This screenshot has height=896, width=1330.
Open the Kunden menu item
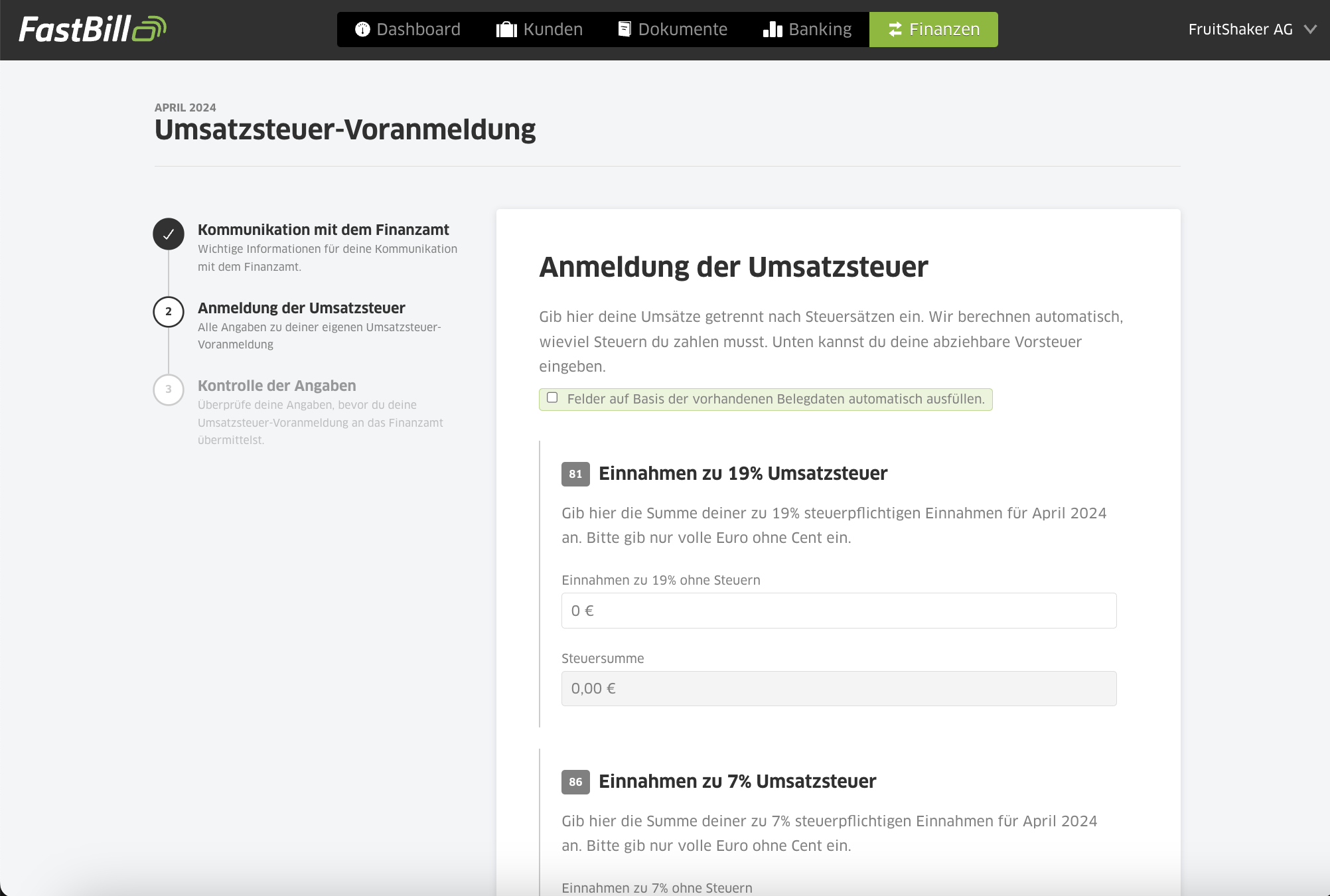coord(540,29)
